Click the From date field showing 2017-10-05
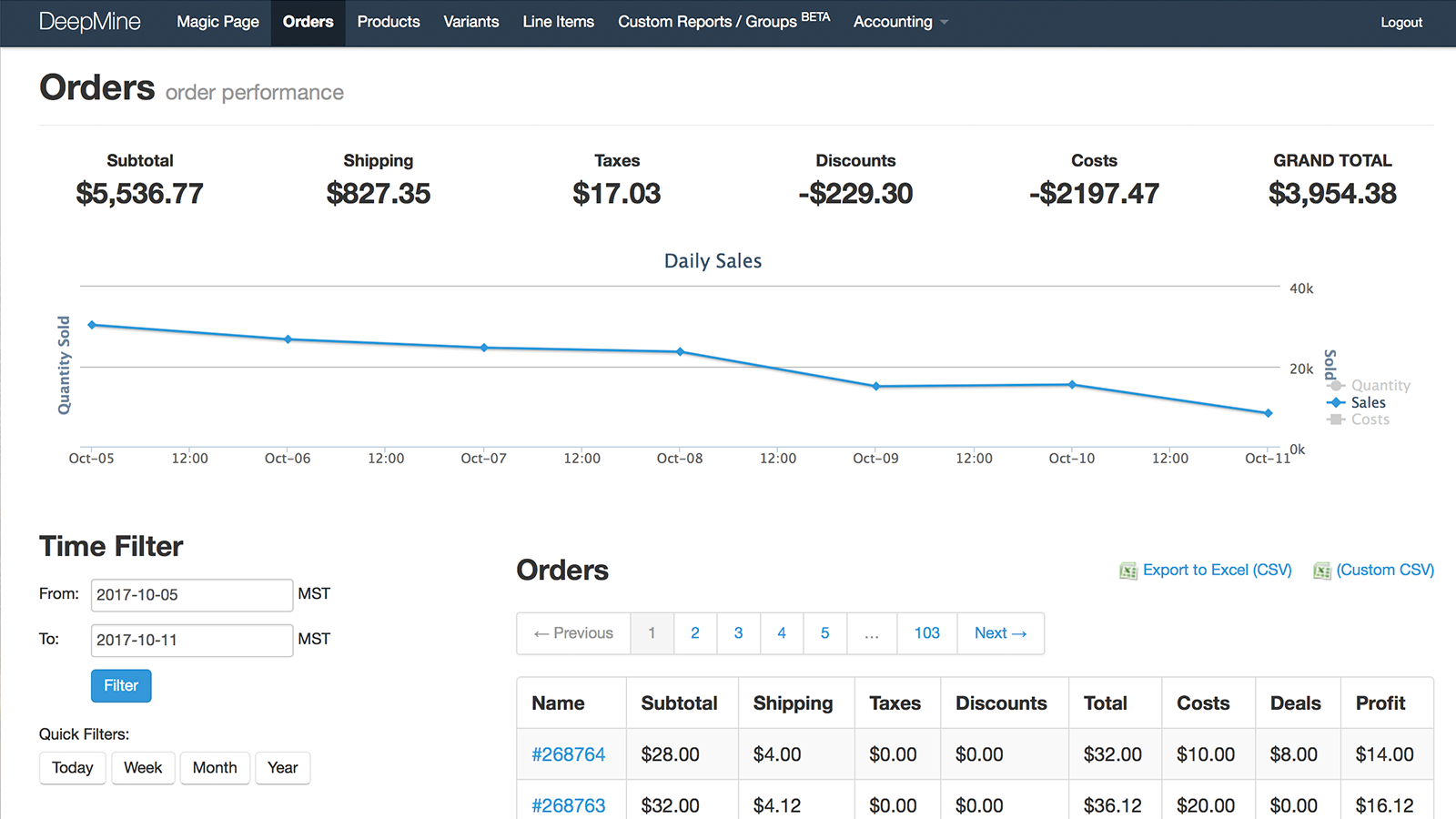This screenshot has width=1456, height=819. [x=191, y=595]
